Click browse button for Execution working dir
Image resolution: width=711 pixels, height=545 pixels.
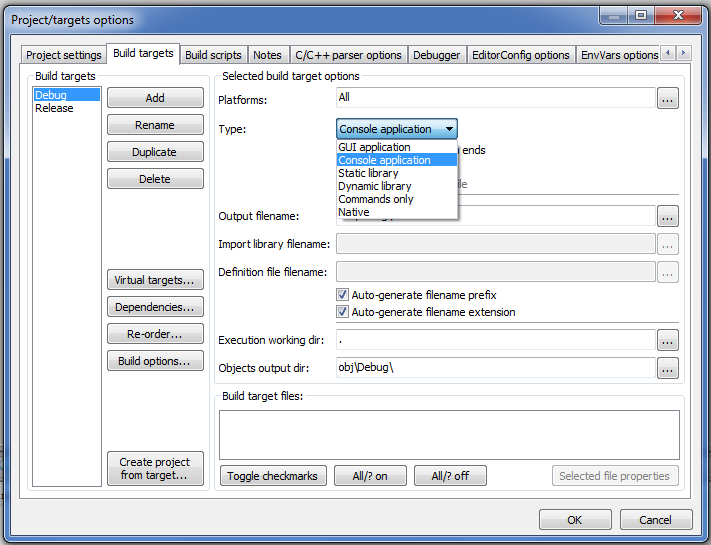(x=668, y=341)
